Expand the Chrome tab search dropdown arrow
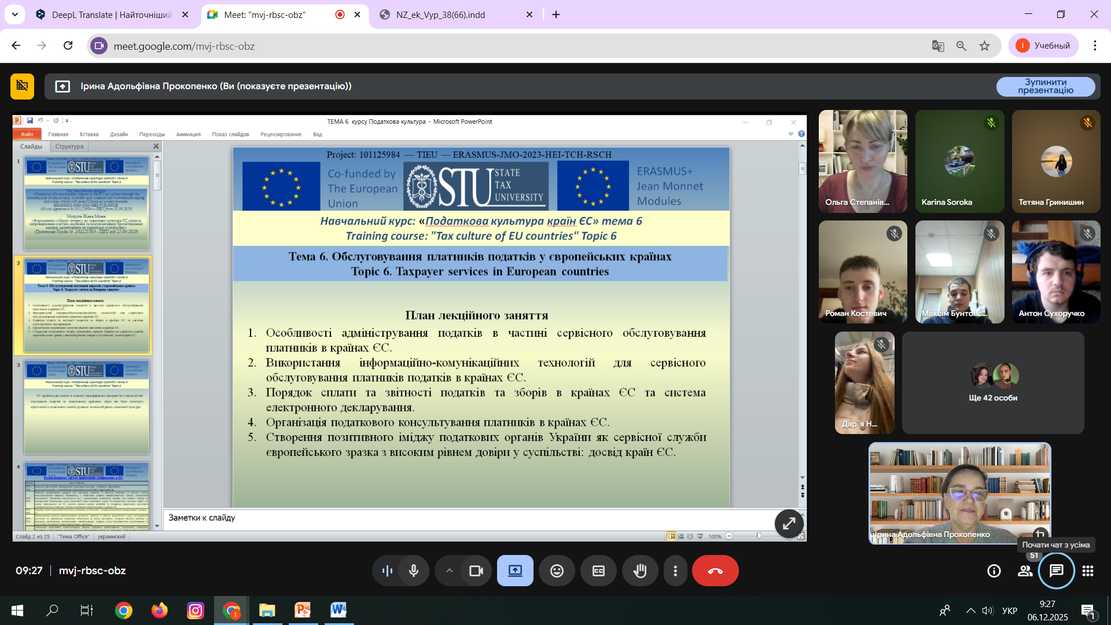Viewport: 1111px width, 625px height. click(14, 15)
